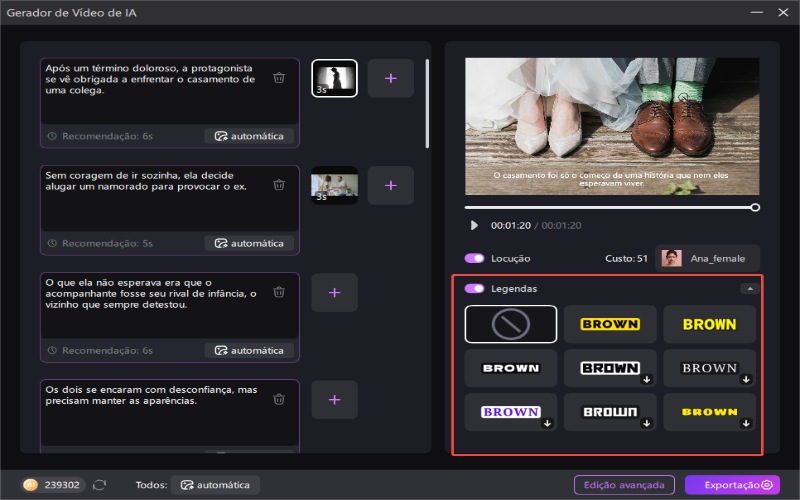Select the silhouette clip thumbnail, 3s
800x500 pixels.
(335, 78)
